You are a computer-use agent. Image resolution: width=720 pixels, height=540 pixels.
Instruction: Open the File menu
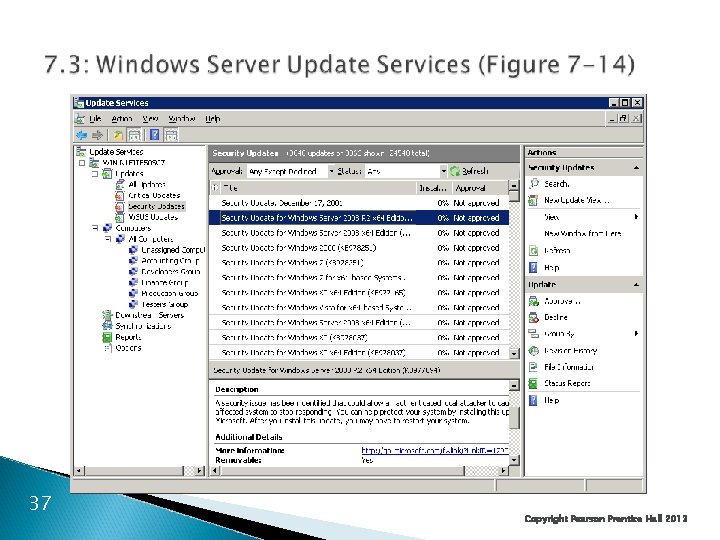point(95,118)
